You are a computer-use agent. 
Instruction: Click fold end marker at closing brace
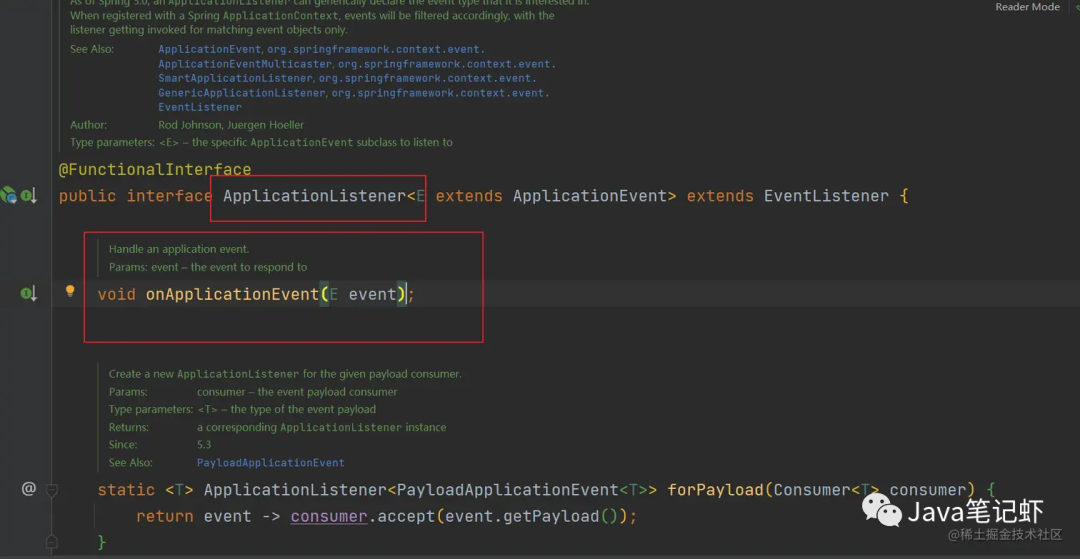[52, 543]
